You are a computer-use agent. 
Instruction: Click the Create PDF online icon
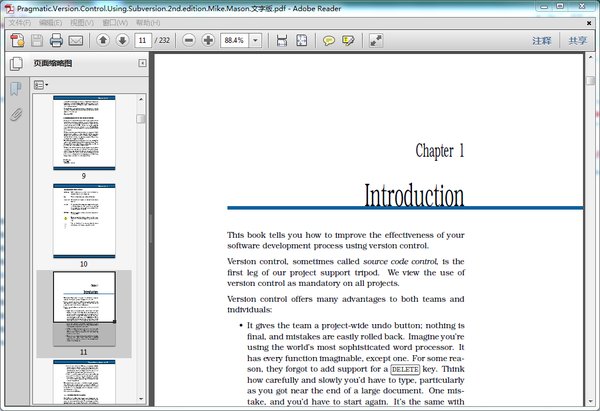click(17, 40)
